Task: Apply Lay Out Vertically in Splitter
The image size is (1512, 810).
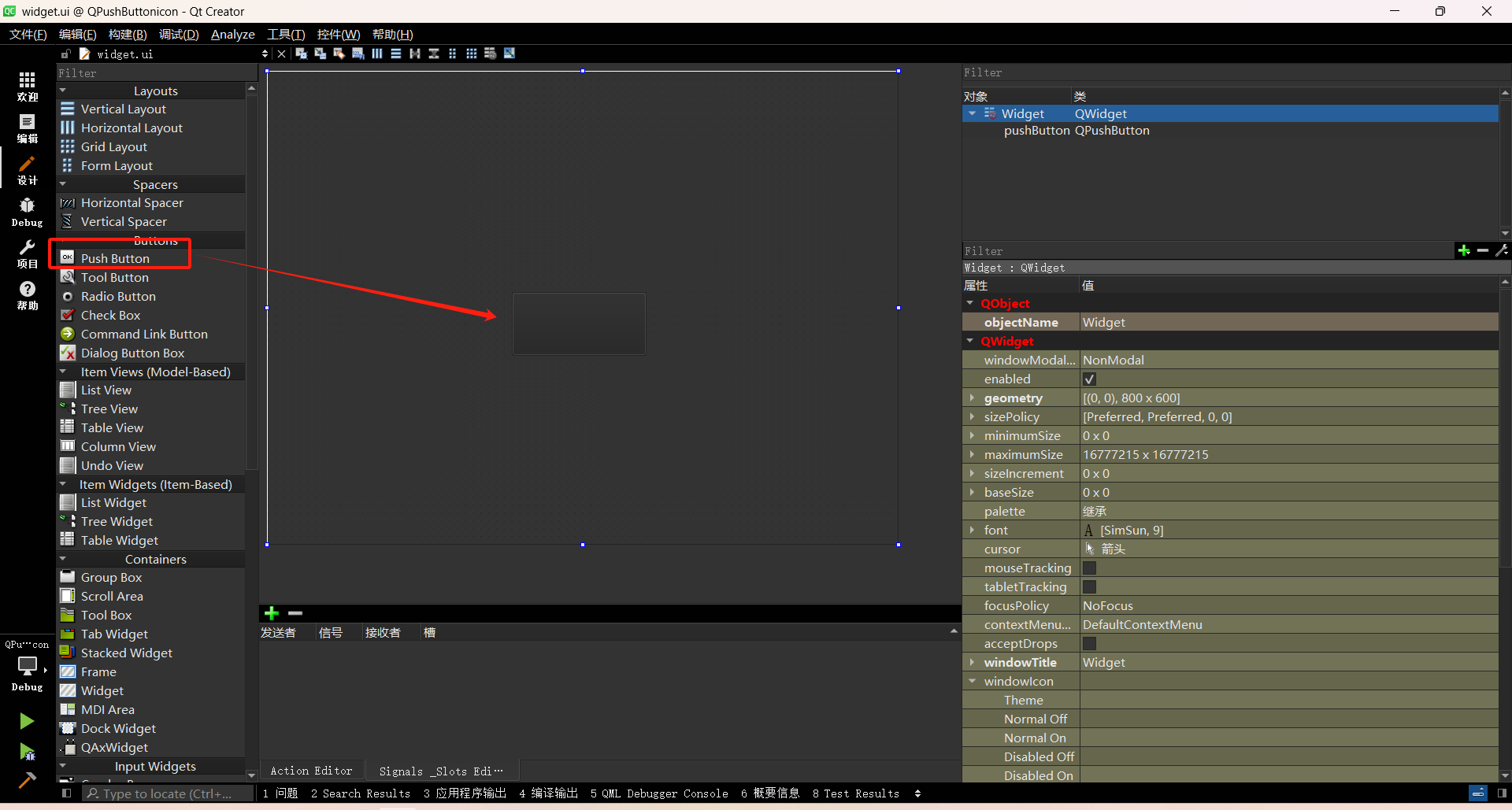Action: click(434, 54)
